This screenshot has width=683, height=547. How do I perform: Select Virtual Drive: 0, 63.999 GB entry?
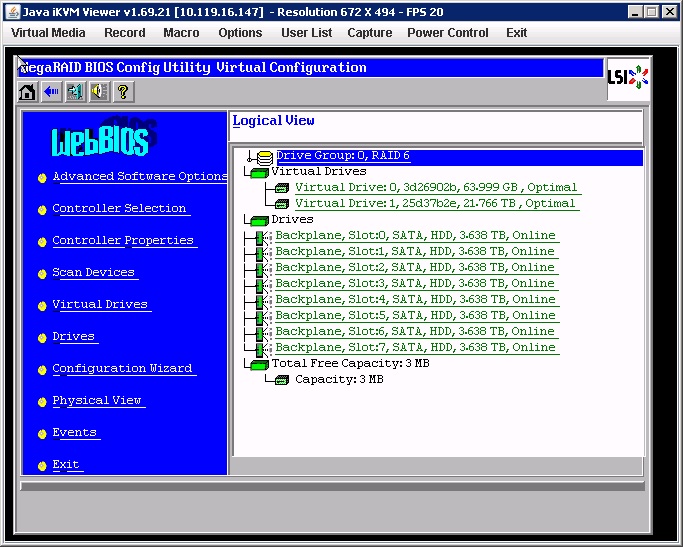pyautogui.click(x=436, y=188)
